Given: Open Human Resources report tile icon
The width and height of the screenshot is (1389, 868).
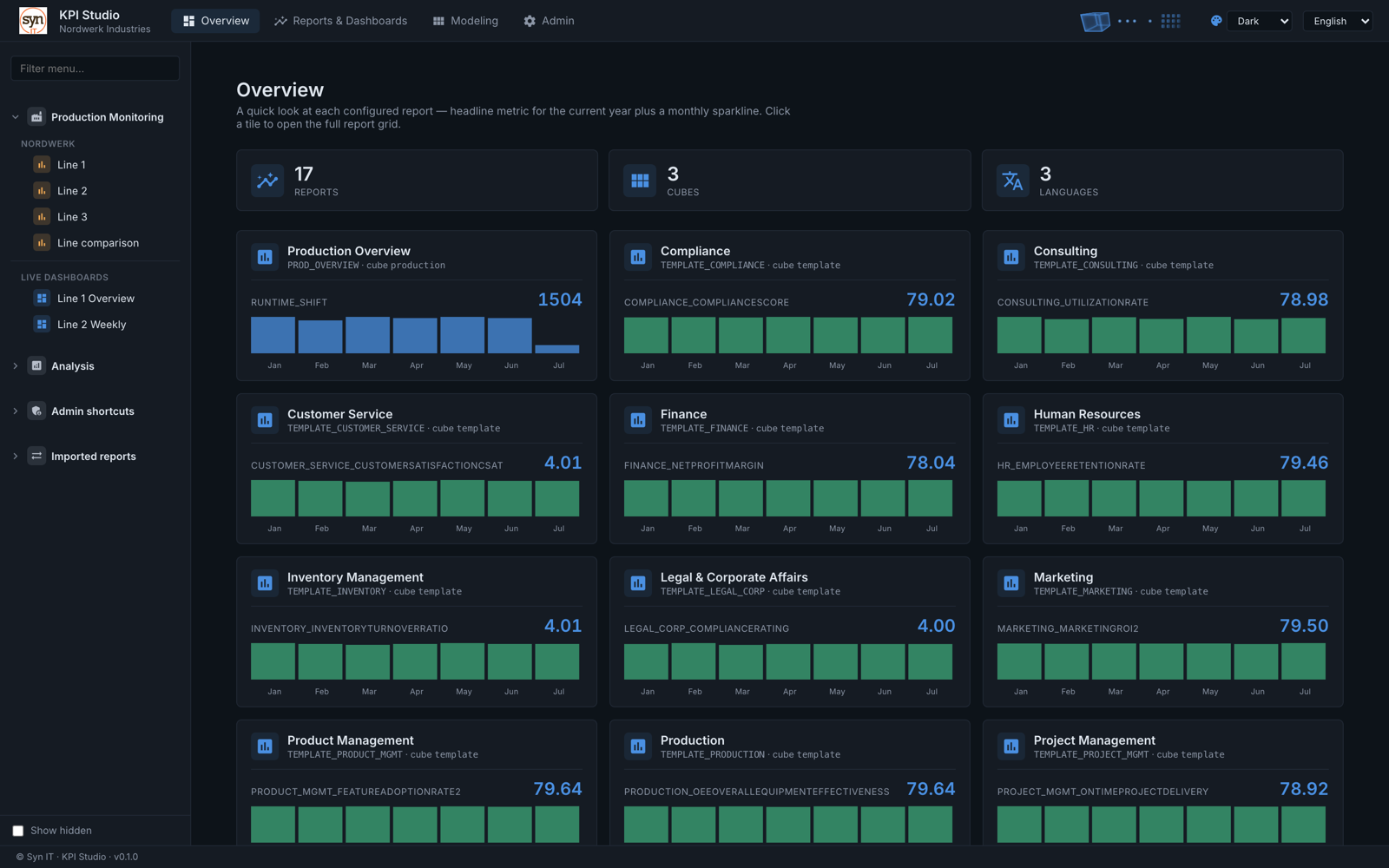Looking at the screenshot, I should tap(1011, 420).
